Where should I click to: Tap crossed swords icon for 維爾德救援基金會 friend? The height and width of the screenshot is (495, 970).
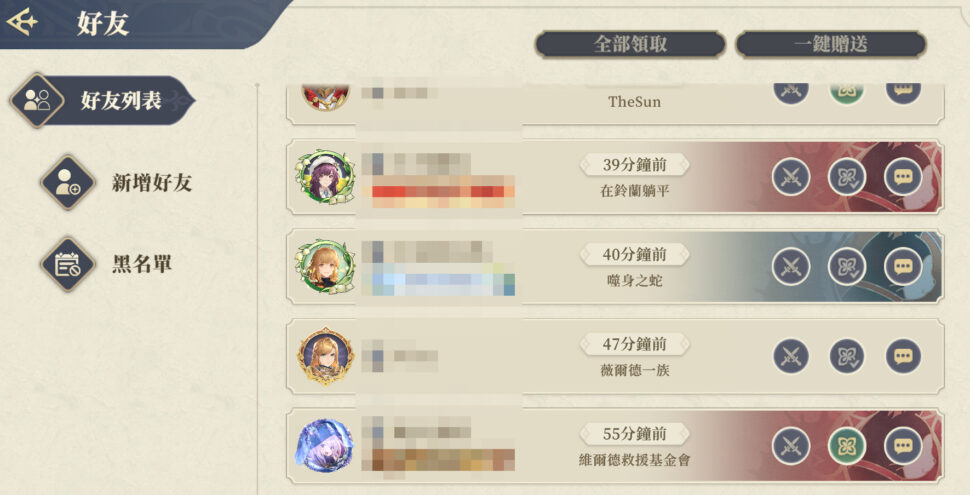click(x=791, y=446)
